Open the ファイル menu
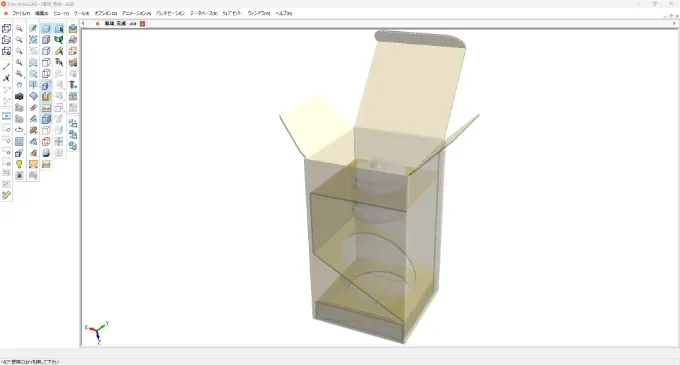Image resolution: width=680 pixels, height=365 pixels. (20, 13)
